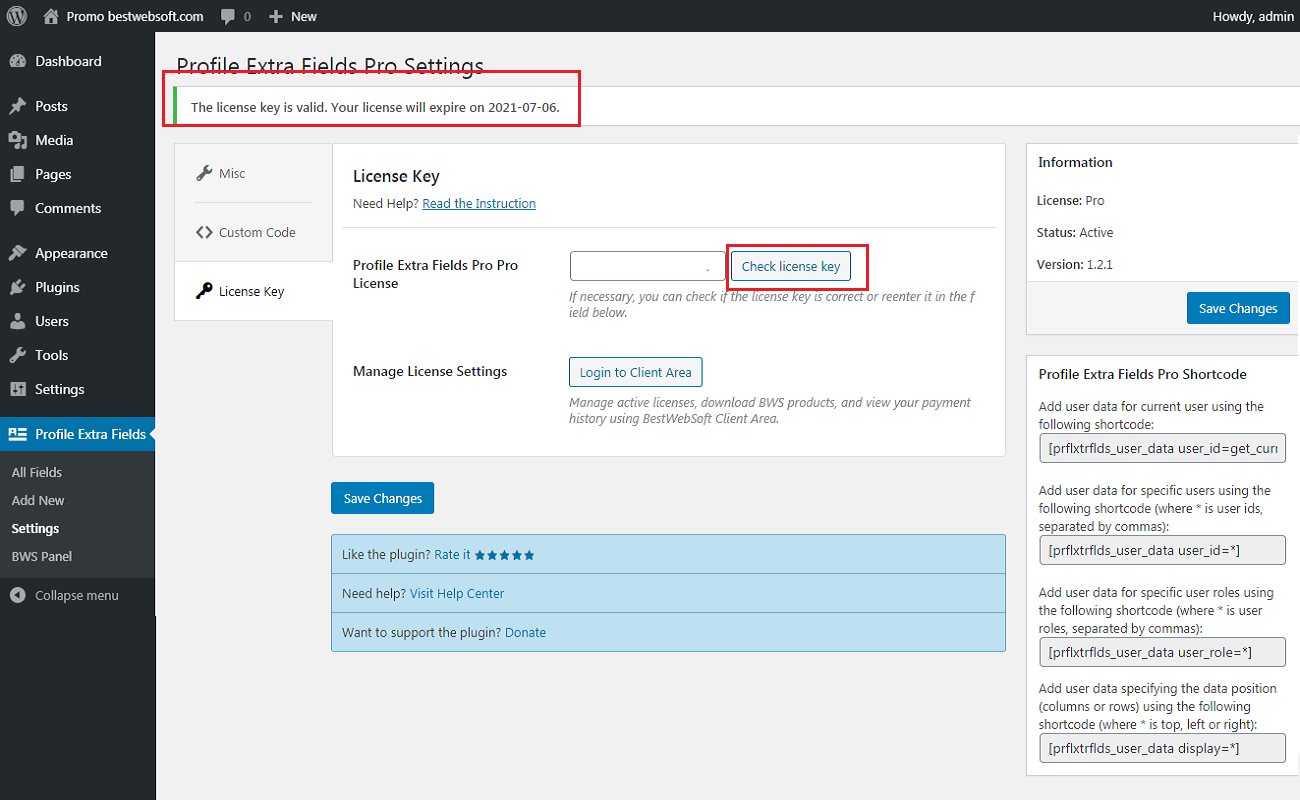Select the current user shortcode field
Viewport: 1300px width, 800px height.
coord(1162,449)
